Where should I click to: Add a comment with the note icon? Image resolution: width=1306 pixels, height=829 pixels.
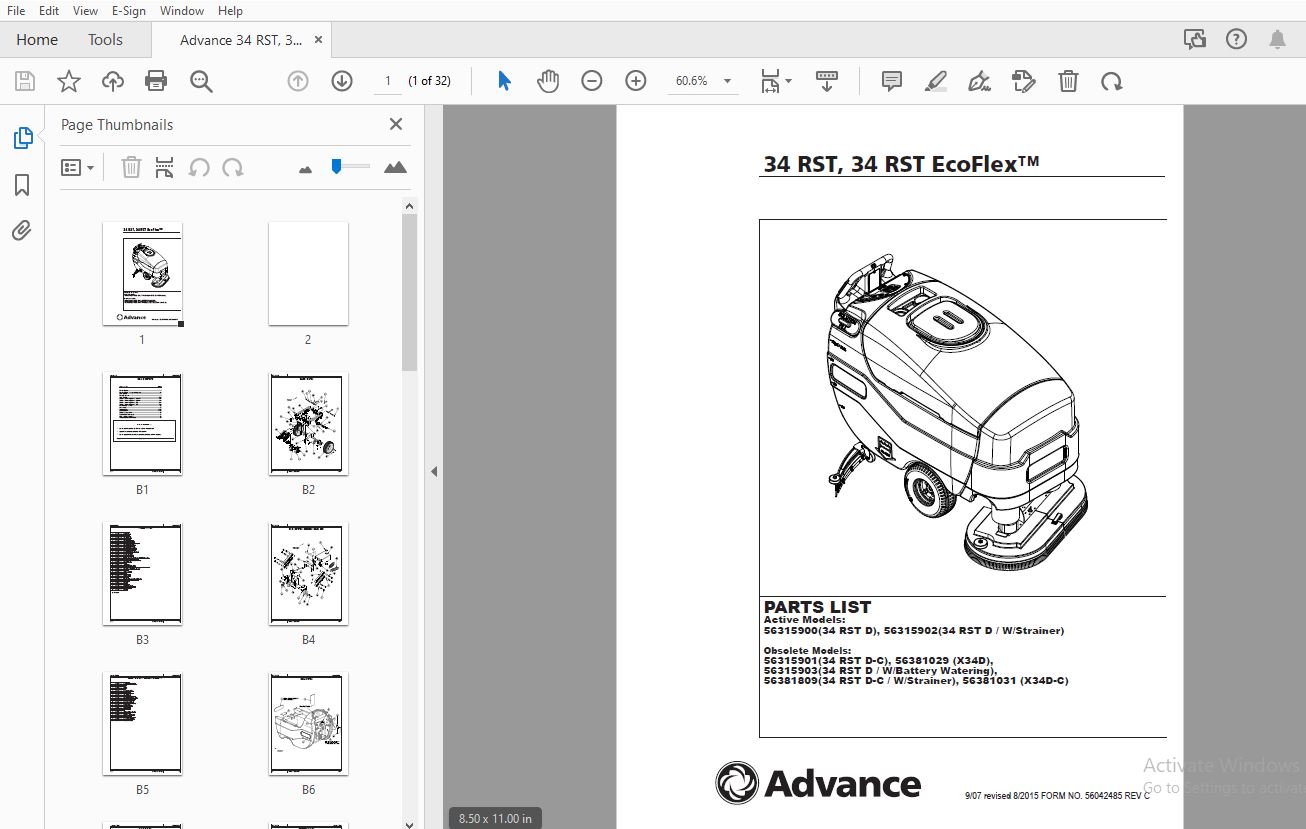click(892, 81)
